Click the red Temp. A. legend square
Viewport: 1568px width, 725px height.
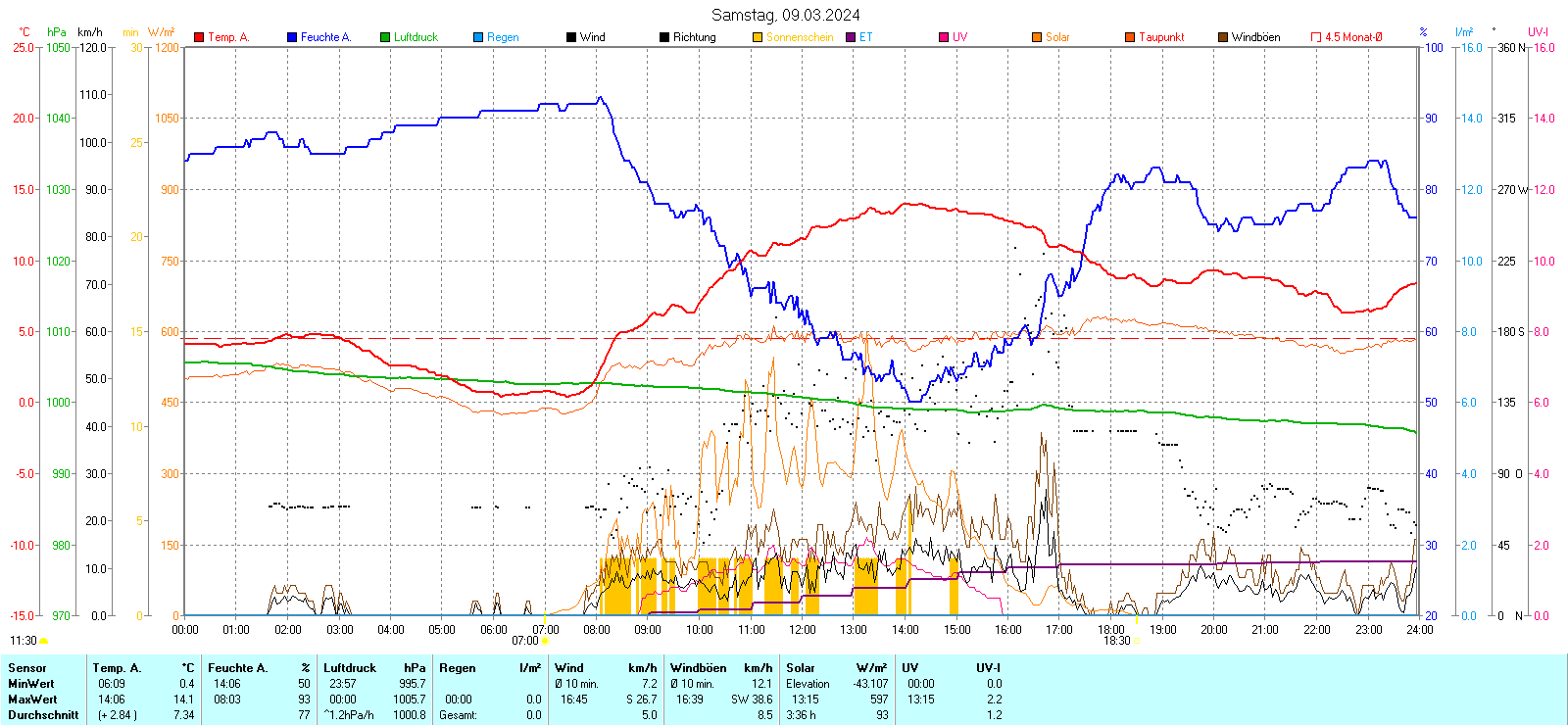(x=199, y=37)
